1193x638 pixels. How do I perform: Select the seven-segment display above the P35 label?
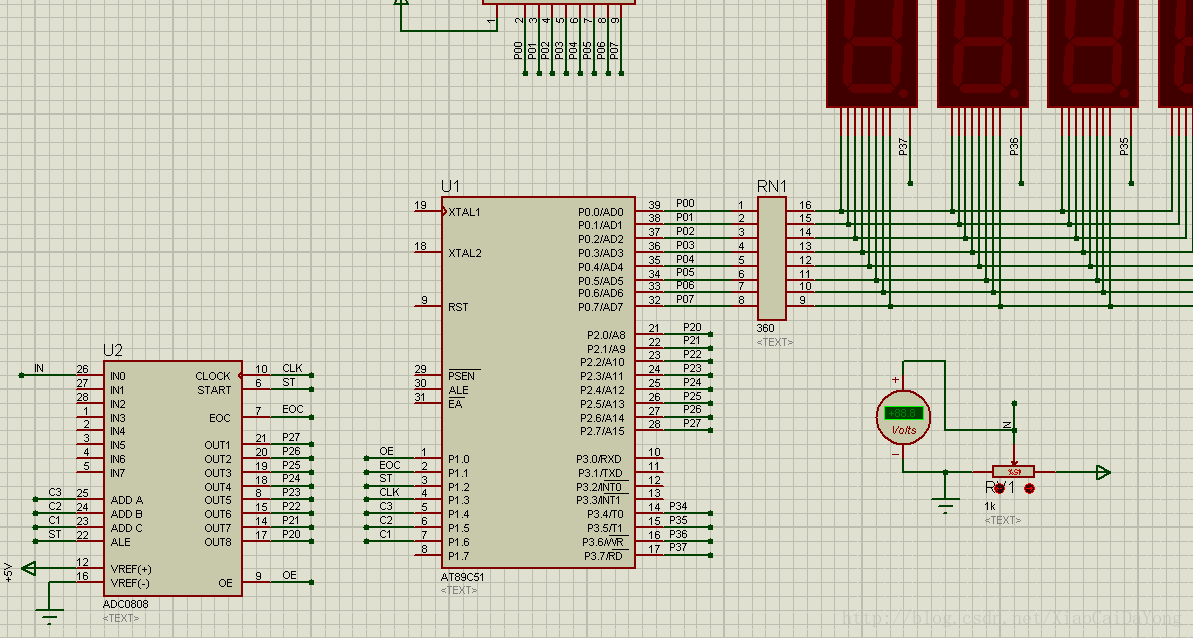(x=1093, y=53)
